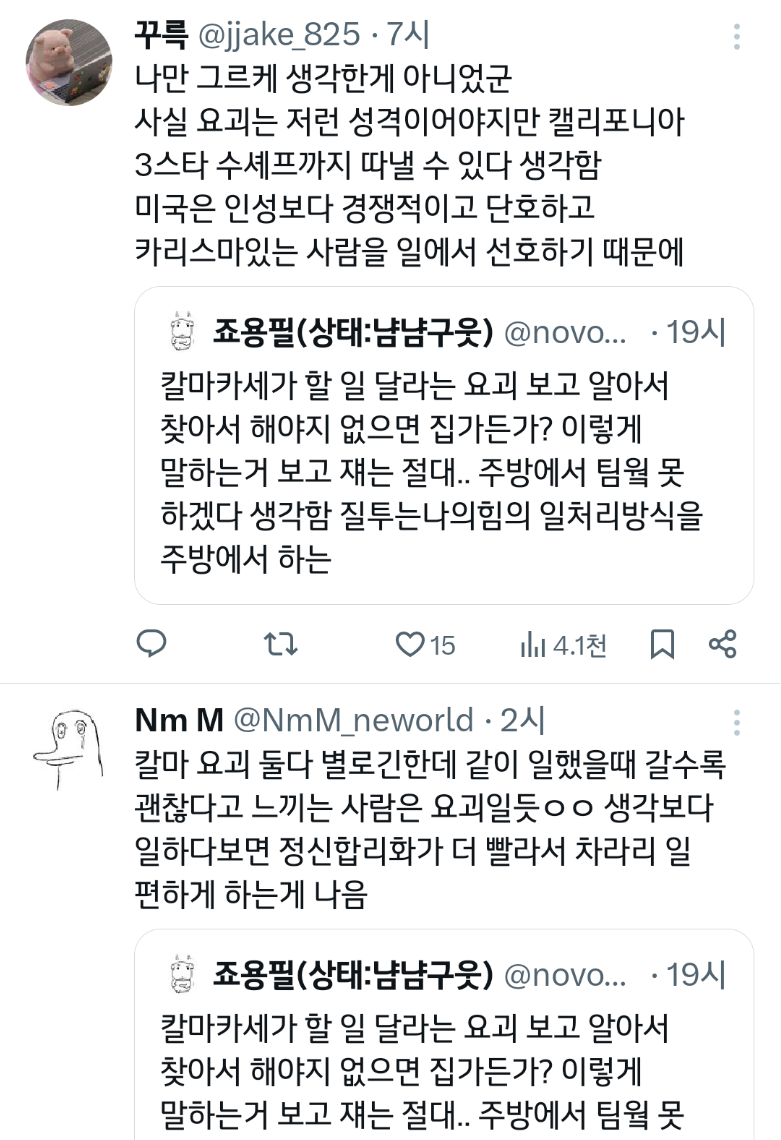781x1140 pixels.
Task: Tap 죠용필's avatar in second quoted tweet
Action: coord(181,974)
